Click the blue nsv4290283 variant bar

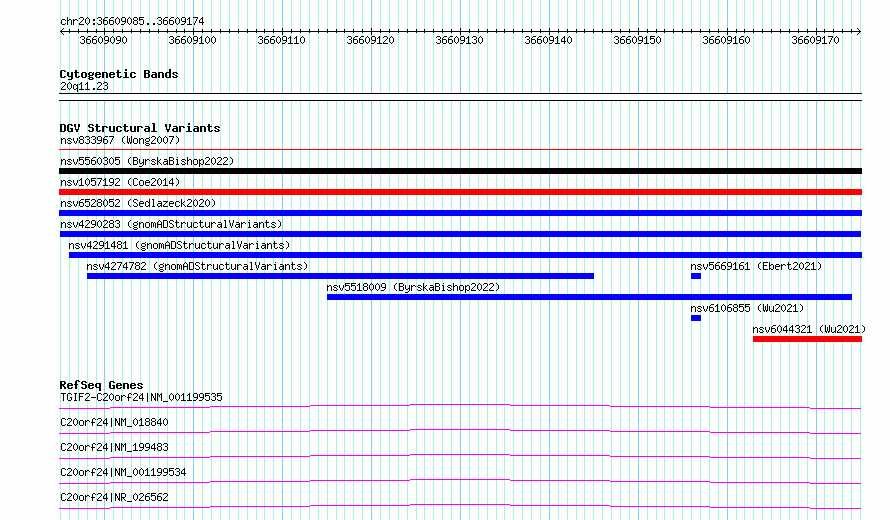(460, 234)
